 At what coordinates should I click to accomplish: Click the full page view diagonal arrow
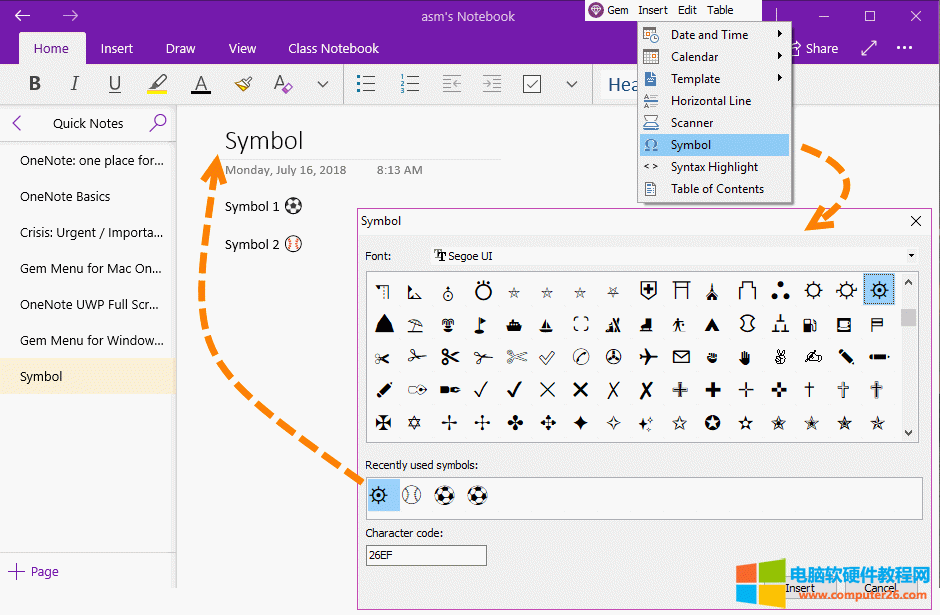[868, 47]
